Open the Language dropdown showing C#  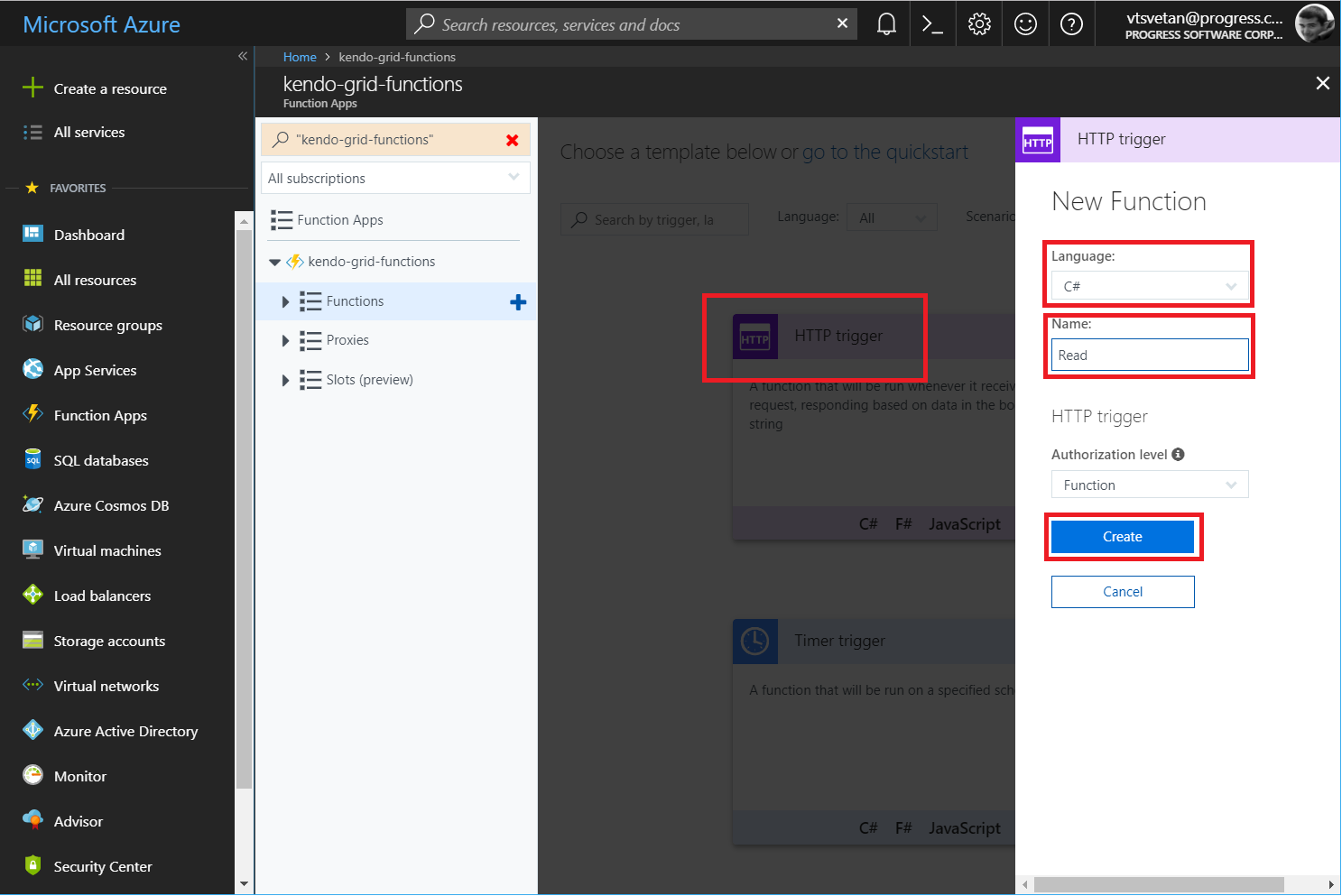coord(1149,285)
